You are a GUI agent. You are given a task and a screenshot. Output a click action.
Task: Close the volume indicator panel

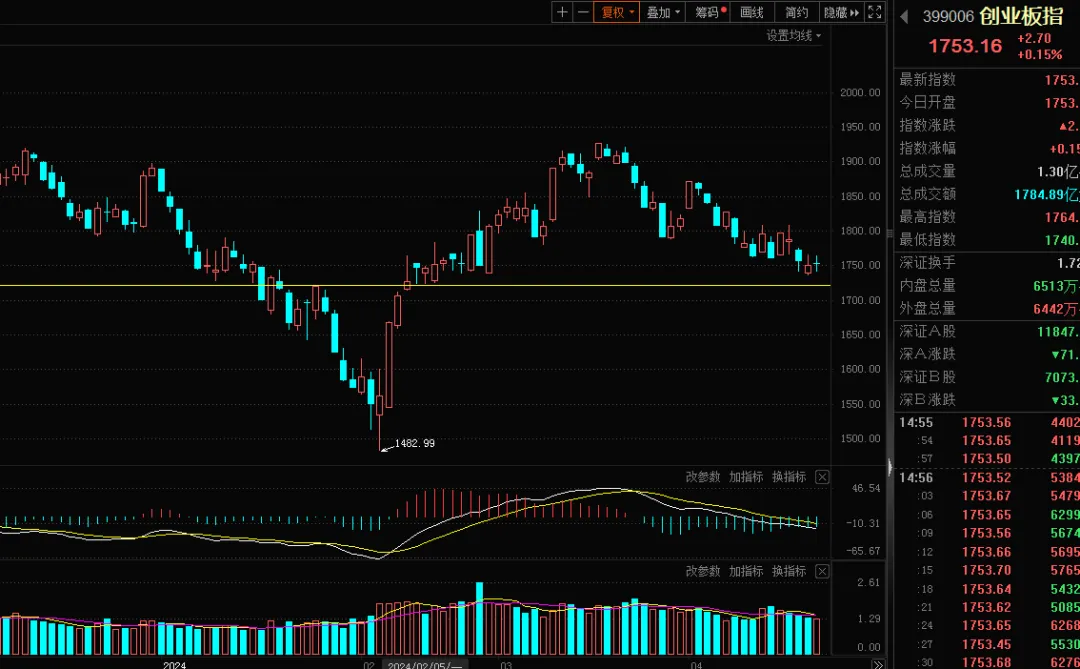822,571
